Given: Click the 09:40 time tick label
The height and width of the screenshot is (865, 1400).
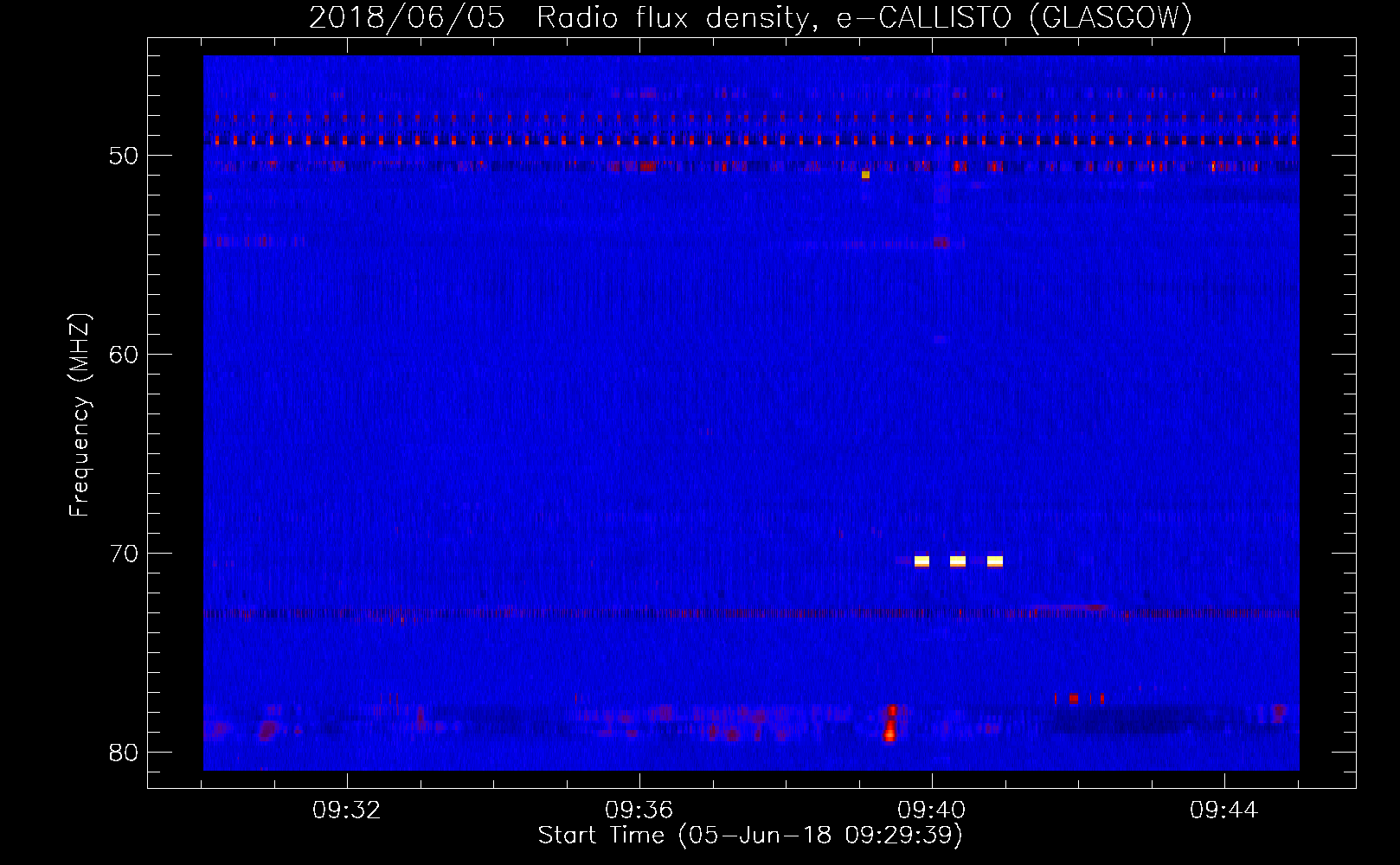Looking at the screenshot, I should pos(932,810).
